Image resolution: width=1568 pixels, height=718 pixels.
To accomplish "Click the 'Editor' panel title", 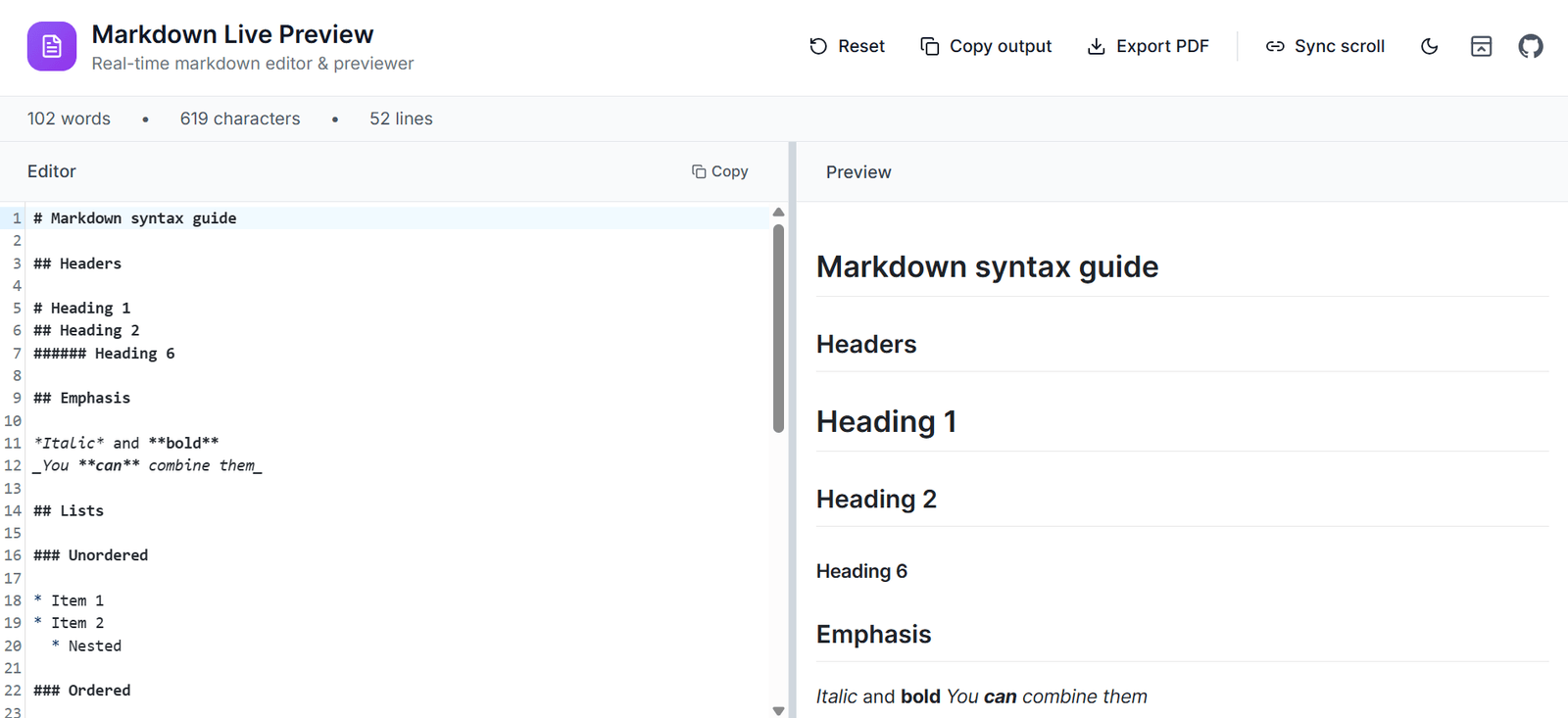I will (52, 171).
